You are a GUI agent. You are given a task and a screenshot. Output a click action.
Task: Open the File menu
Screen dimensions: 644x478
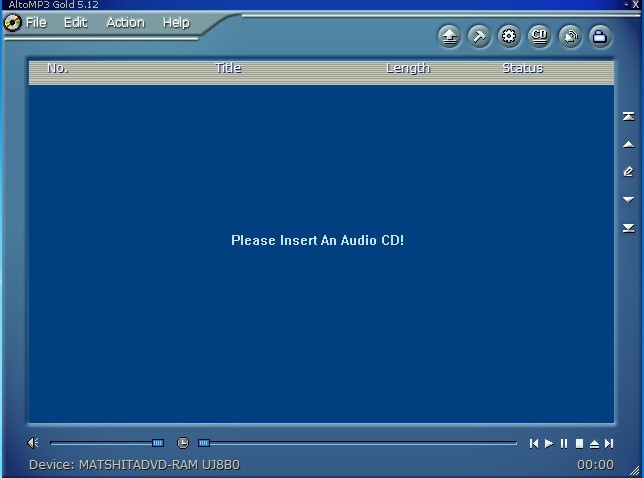click(x=36, y=22)
